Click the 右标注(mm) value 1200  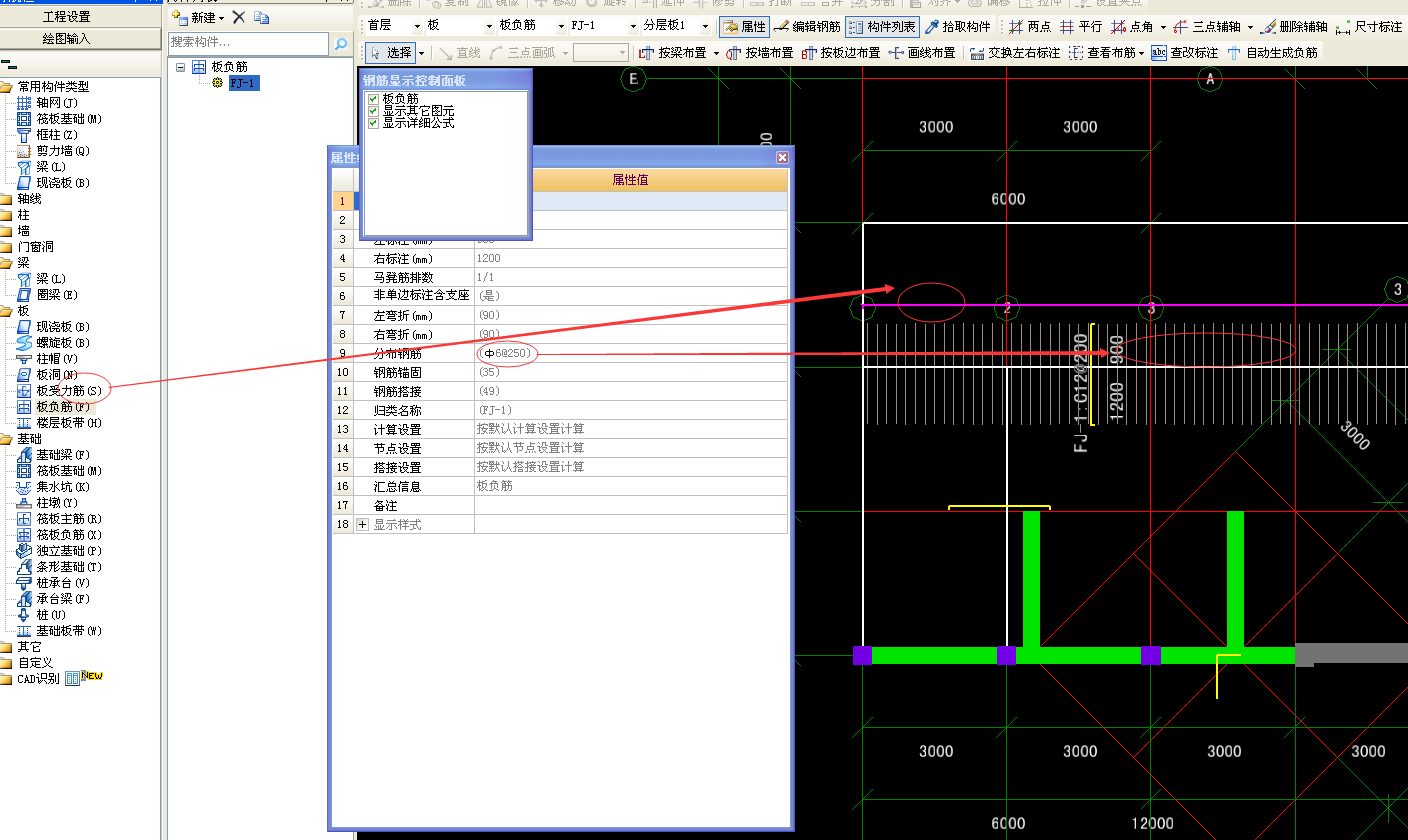tap(631, 258)
